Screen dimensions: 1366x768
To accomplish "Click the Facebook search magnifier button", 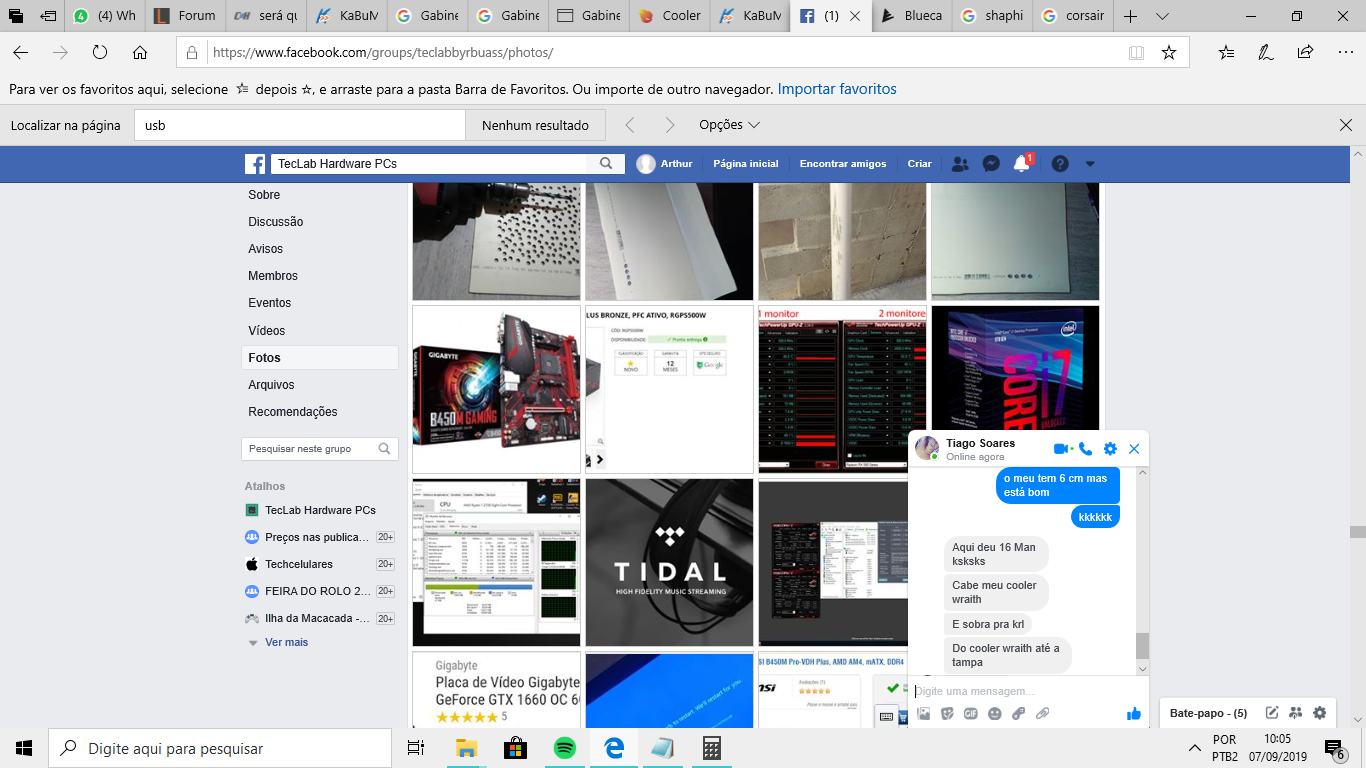I will pos(606,164).
